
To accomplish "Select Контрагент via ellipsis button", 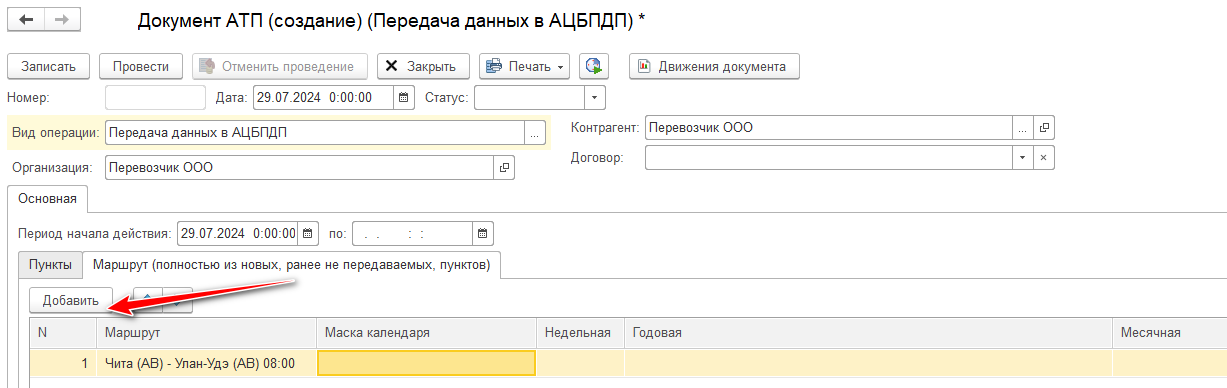I will pos(1022,128).
